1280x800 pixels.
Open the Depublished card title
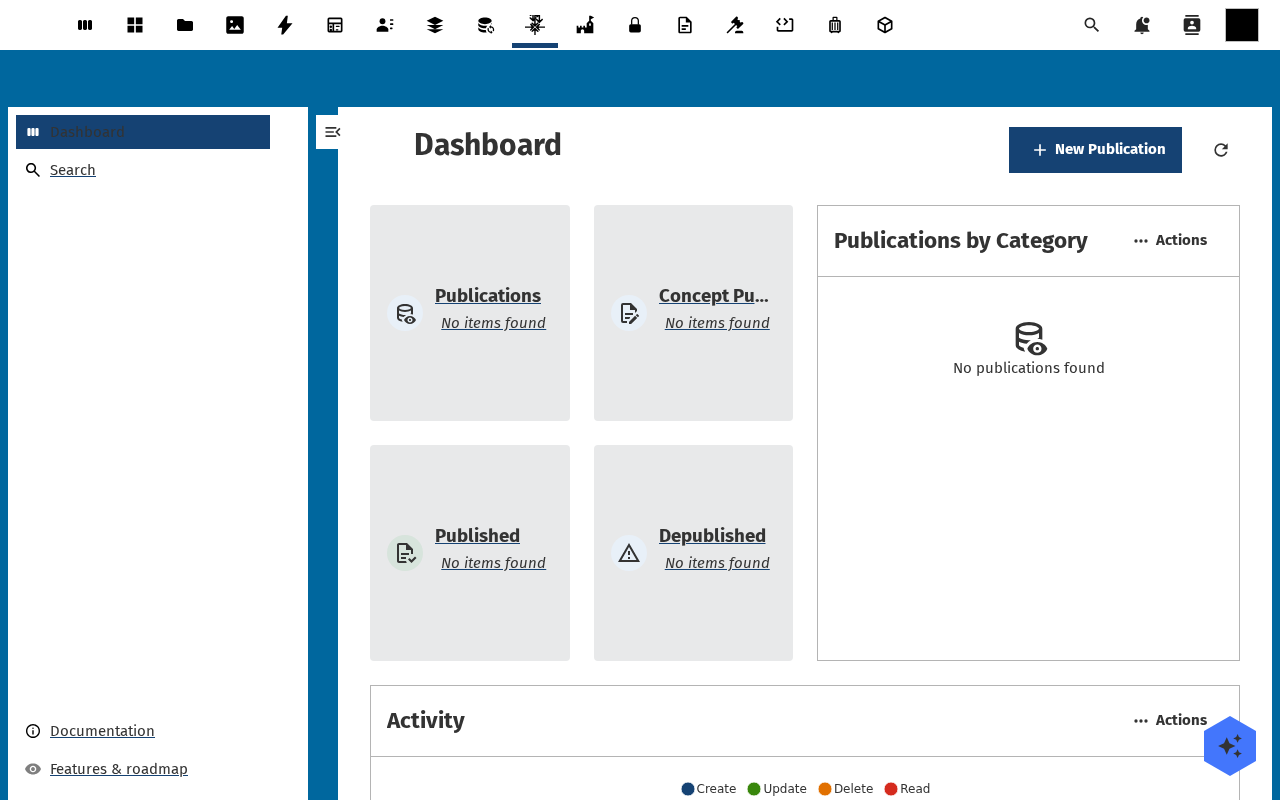(x=712, y=536)
